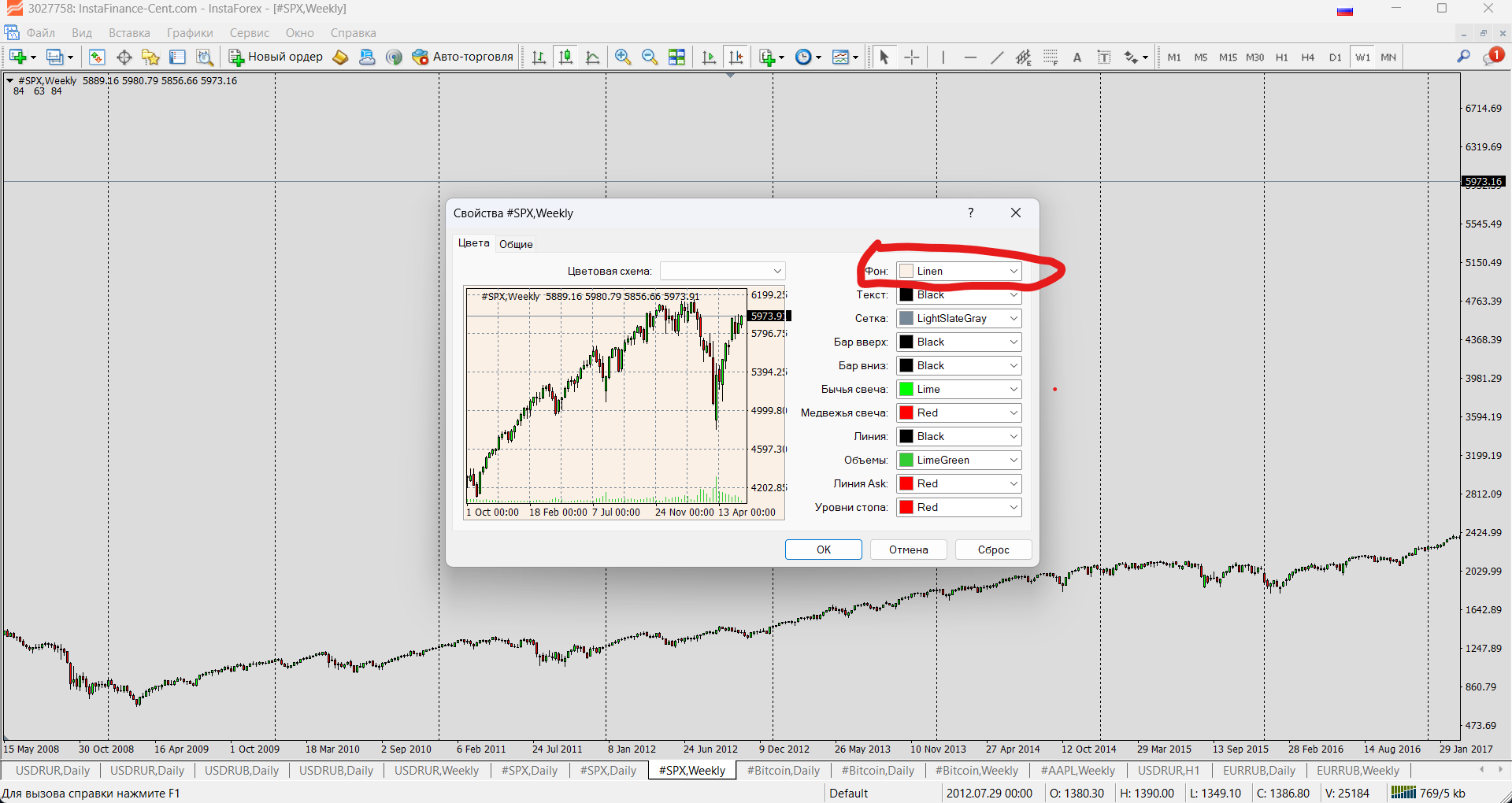Viewport: 1512px width, 803px height.
Task: Open the Сервис menu
Action: tap(250, 33)
